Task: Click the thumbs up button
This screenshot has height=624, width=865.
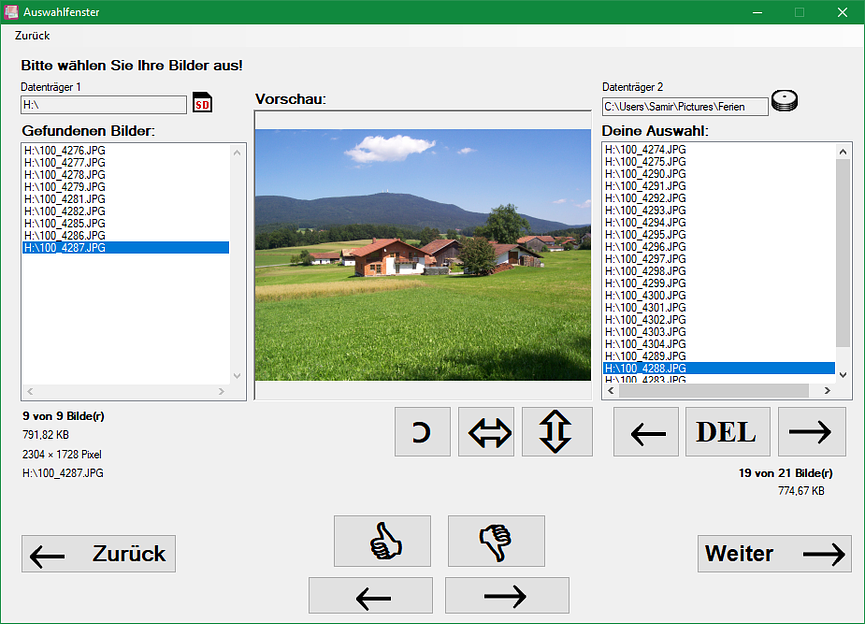Action: [382, 541]
